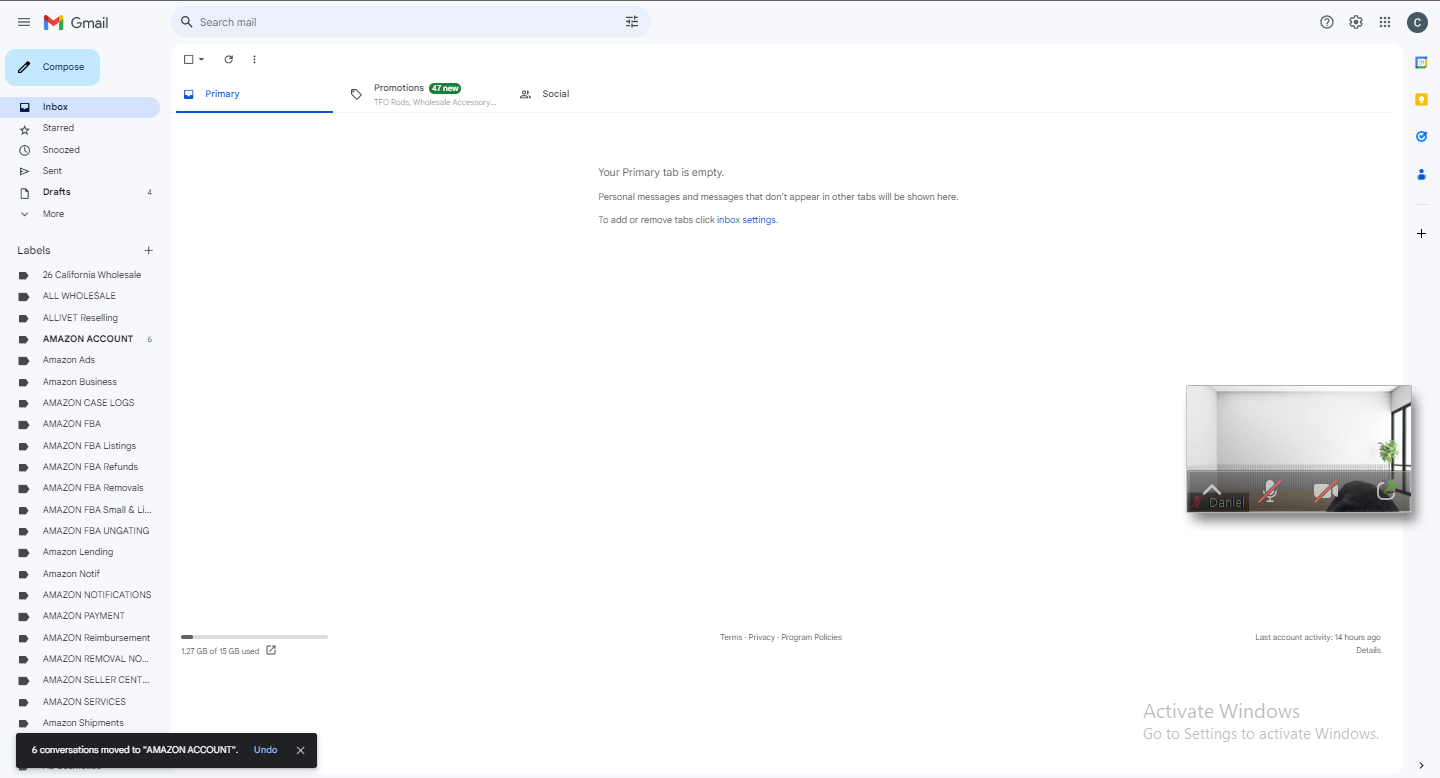Open the Gmail main menu hamburger
The width and height of the screenshot is (1440, 778).
[24, 22]
